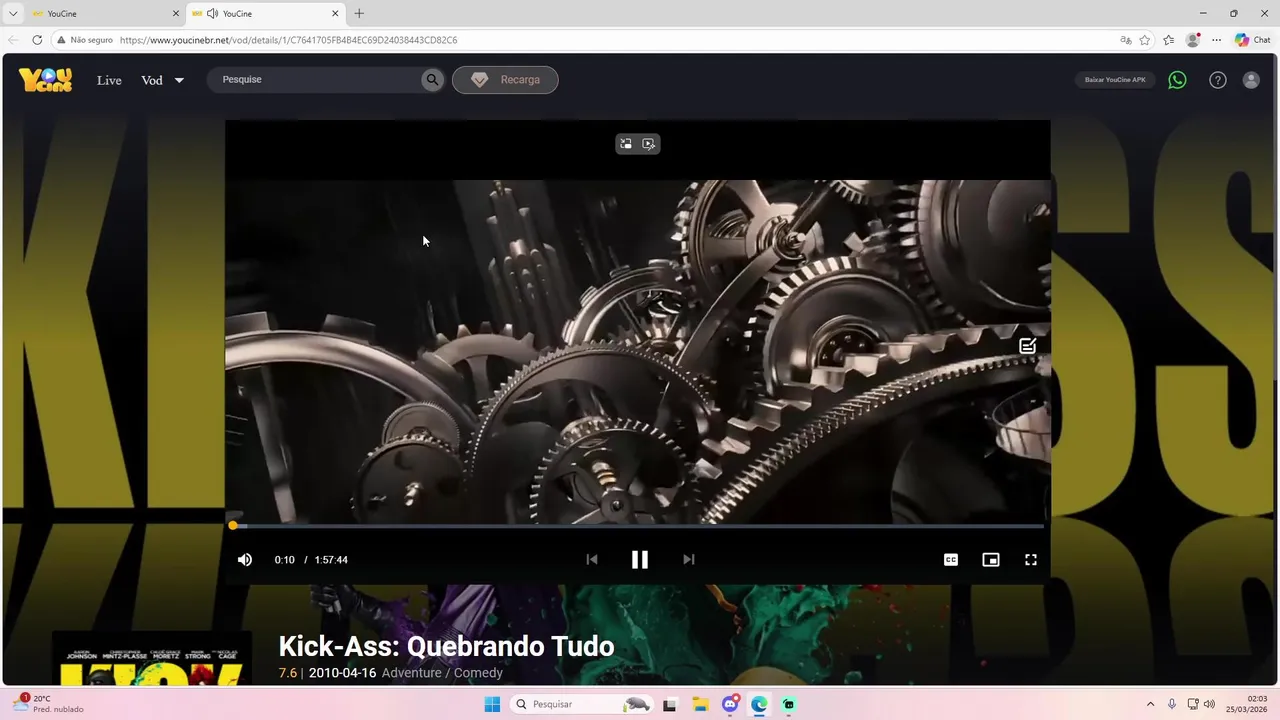Click the Adventure / Comedy genre text
Image resolution: width=1280 pixels, height=720 pixels.
point(442,673)
